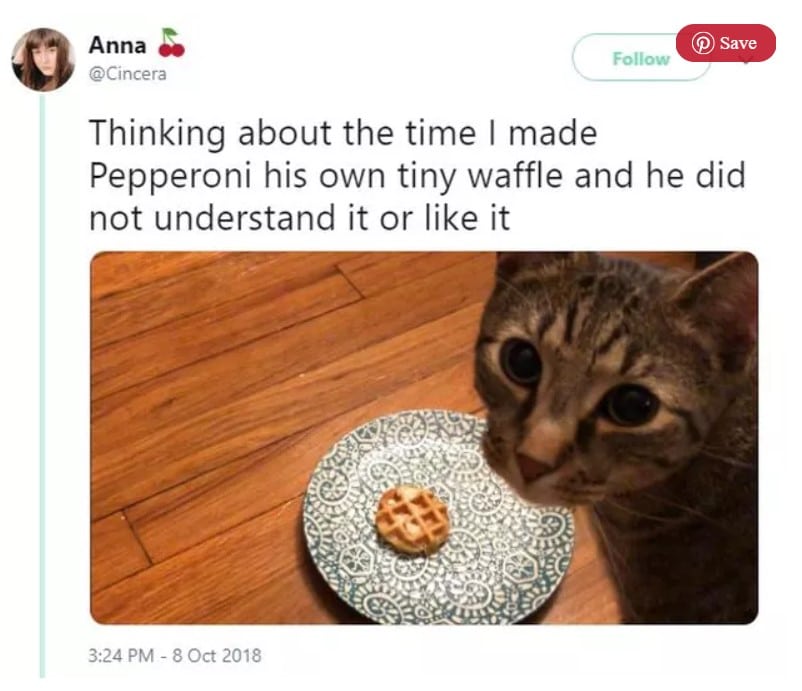Click the tiny waffle in the photo
802x691 pixels.
point(412,520)
